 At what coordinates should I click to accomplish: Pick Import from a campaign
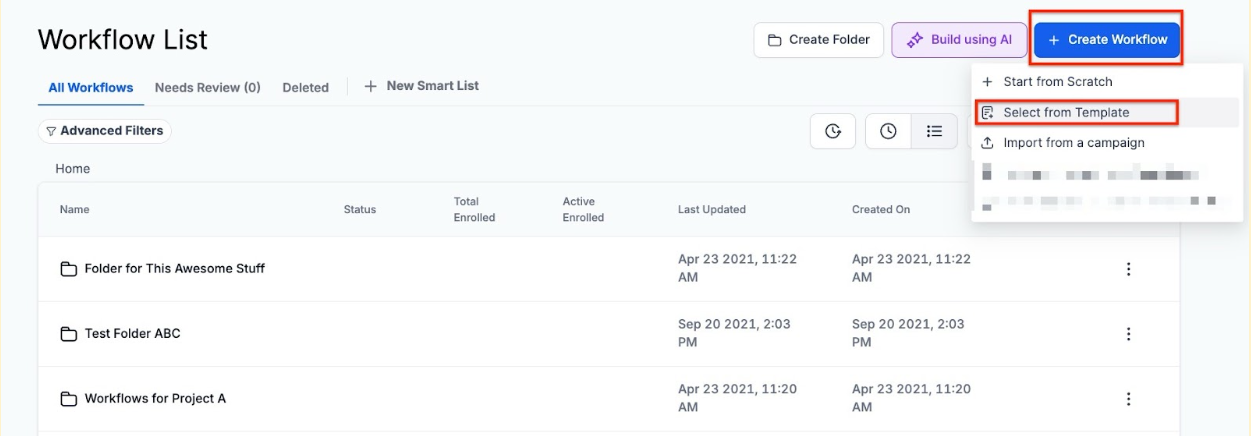pos(1073,143)
